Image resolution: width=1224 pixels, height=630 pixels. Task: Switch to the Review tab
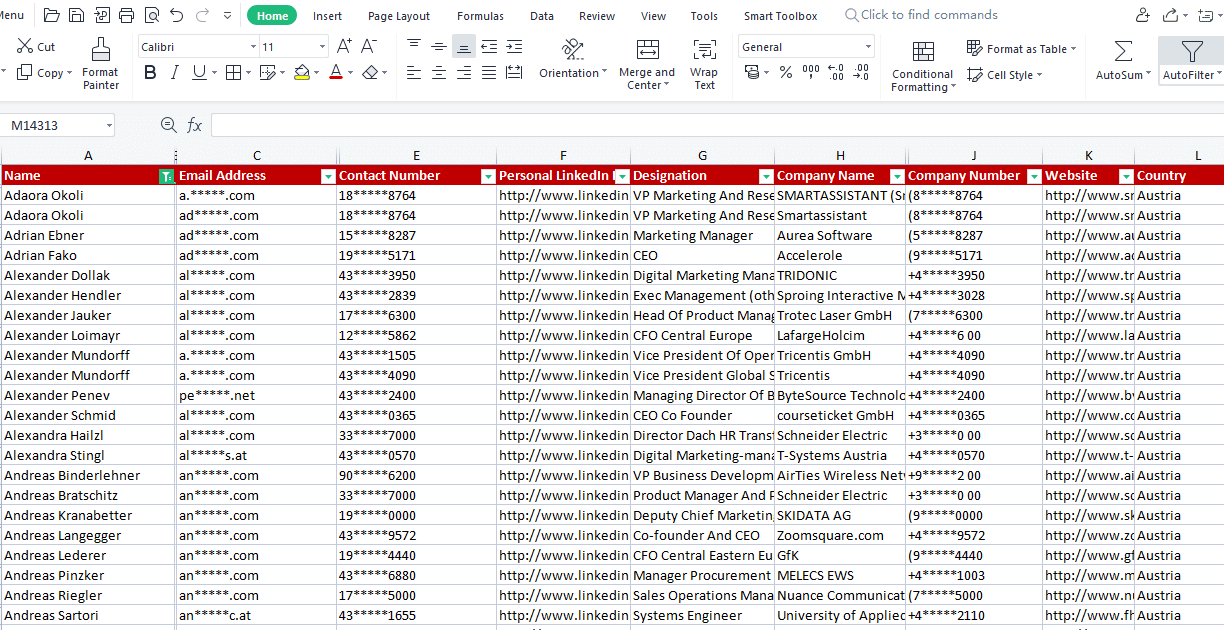(597, 16)
